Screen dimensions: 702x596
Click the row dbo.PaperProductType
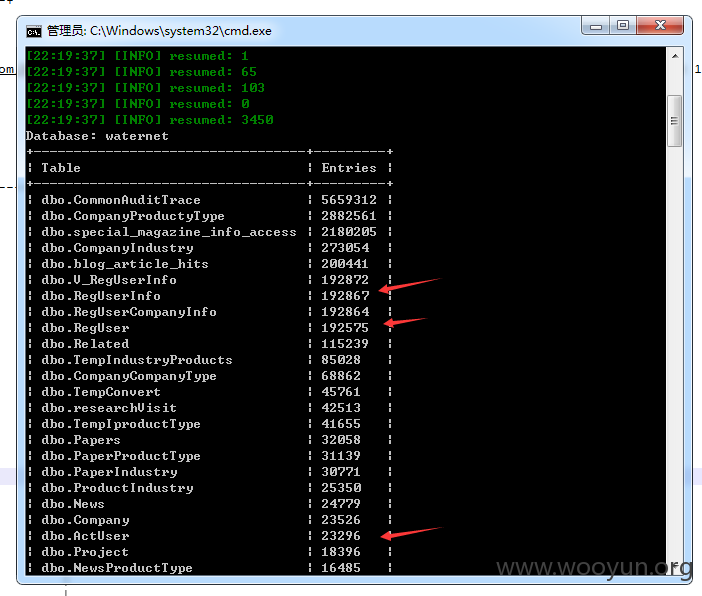(x=210, y=456)
